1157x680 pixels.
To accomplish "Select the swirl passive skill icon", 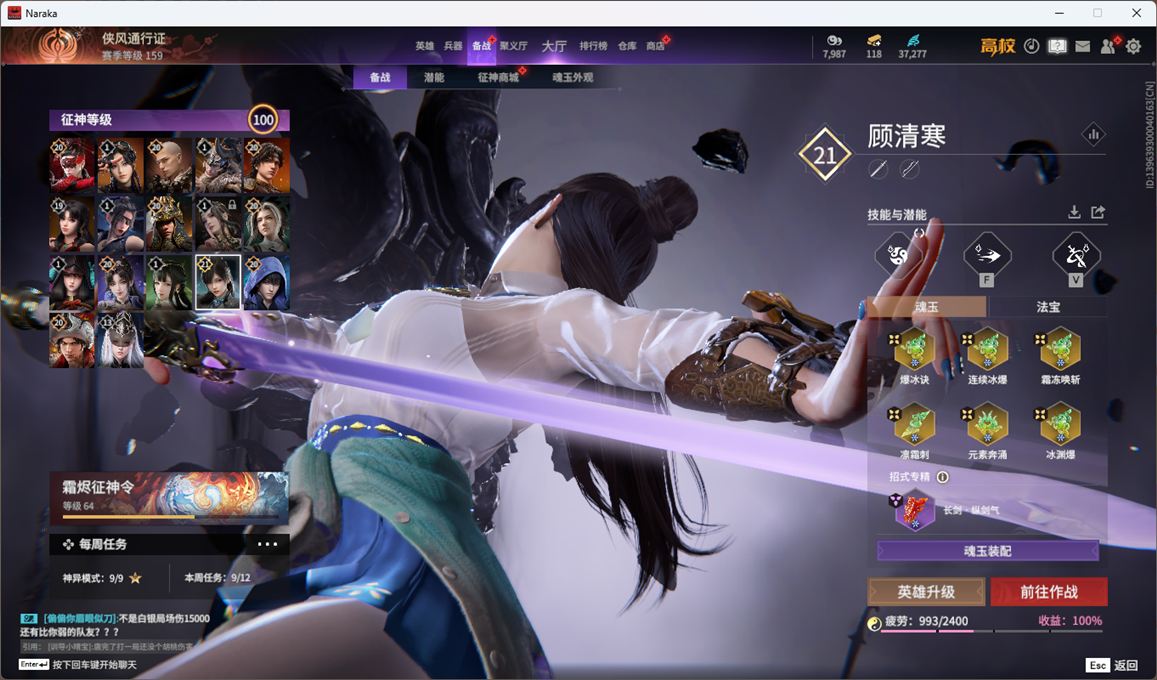I will [x=898, y=256].
